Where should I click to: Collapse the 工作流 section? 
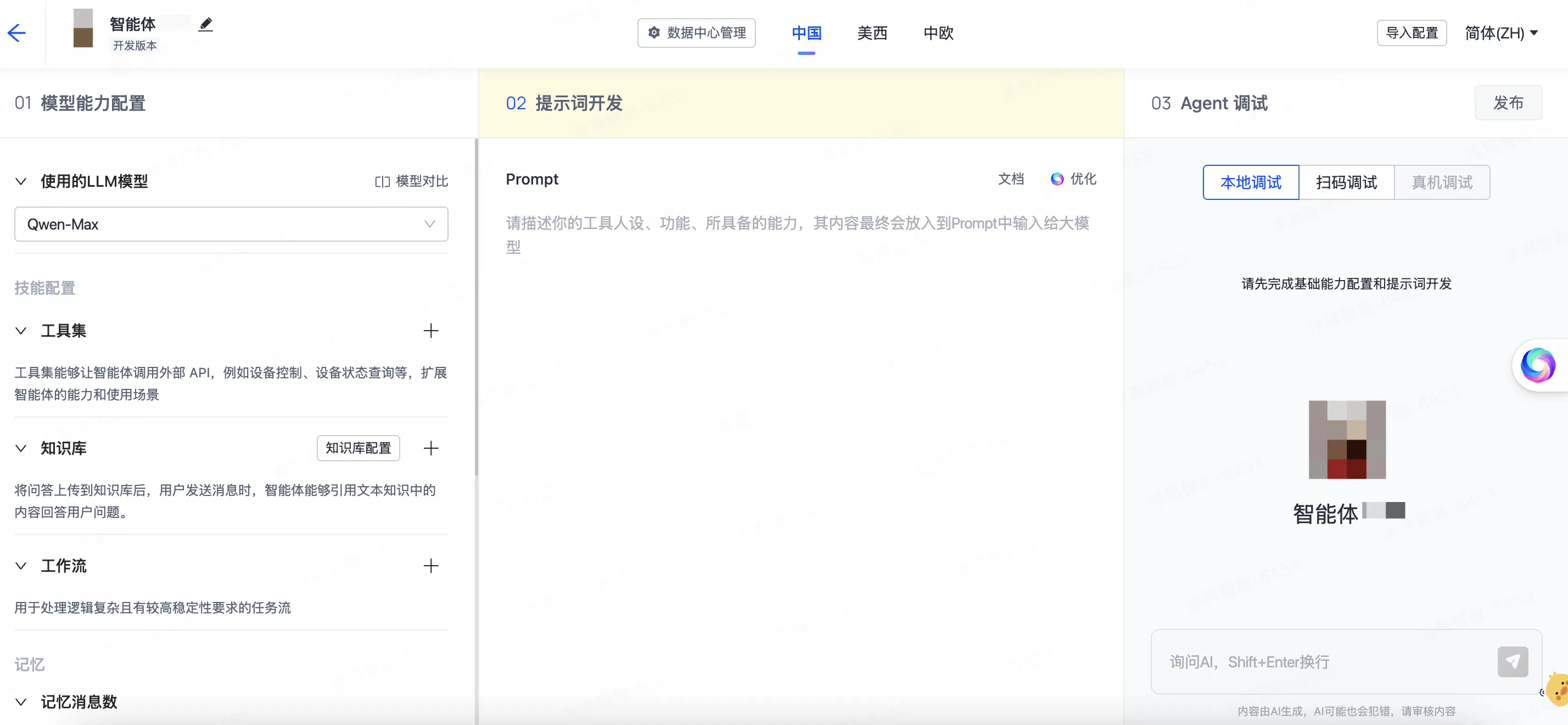pyautogui.click(x=21, y=566)
